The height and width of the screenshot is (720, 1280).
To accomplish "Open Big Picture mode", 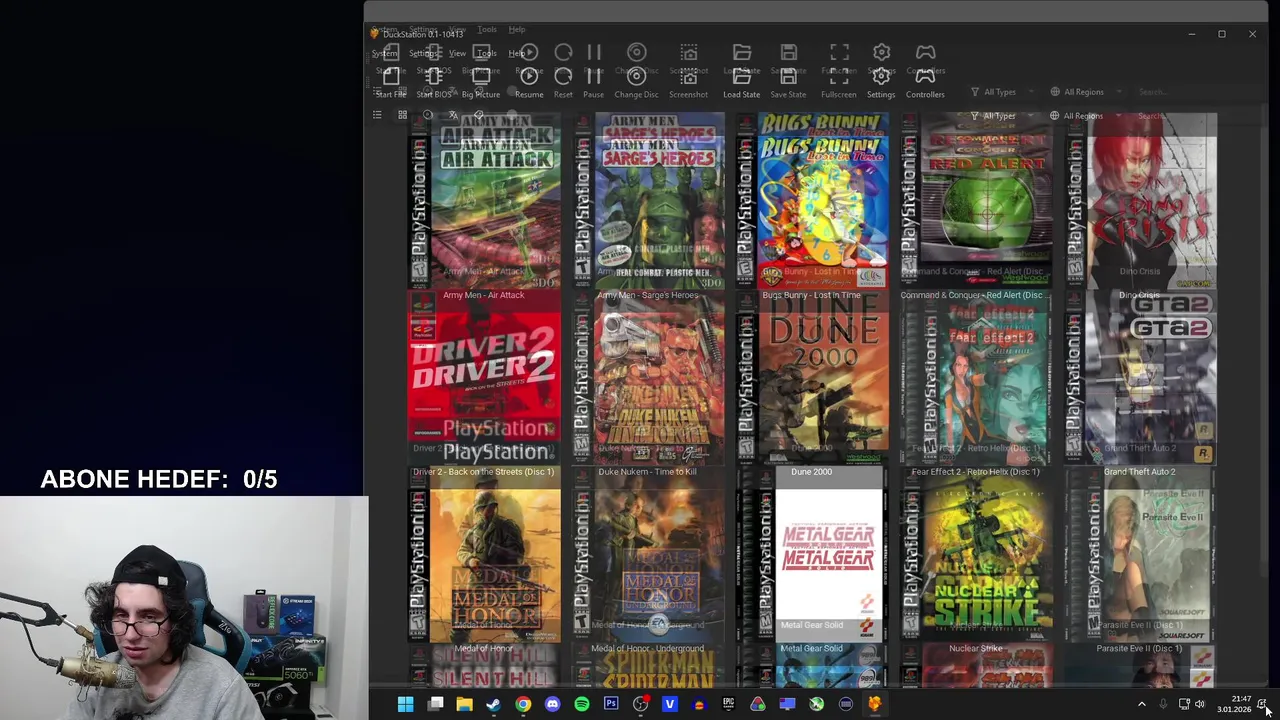I will (481, 76).
